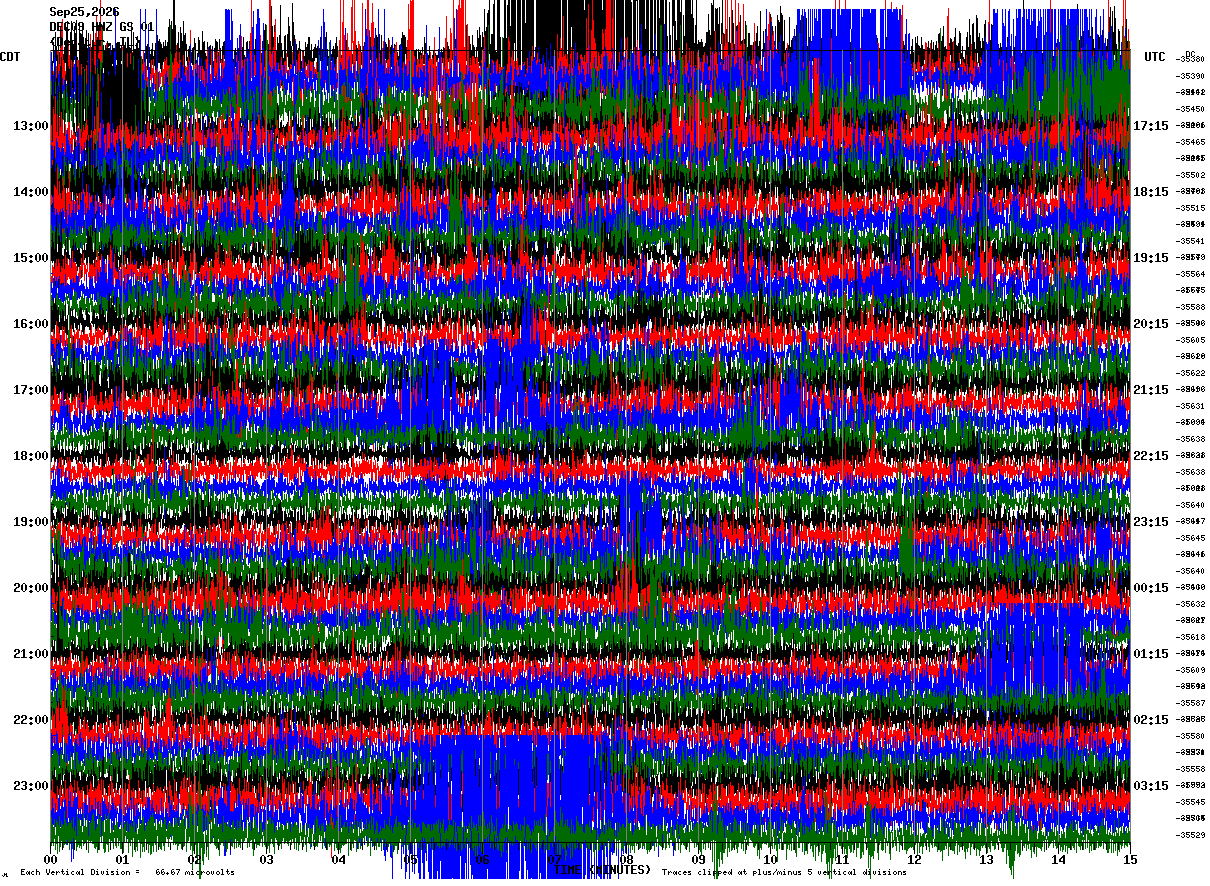Click the 22:15 UTC time label
The width and height of the screenshot is (1210, 886).
click(x=1151, y=456)
